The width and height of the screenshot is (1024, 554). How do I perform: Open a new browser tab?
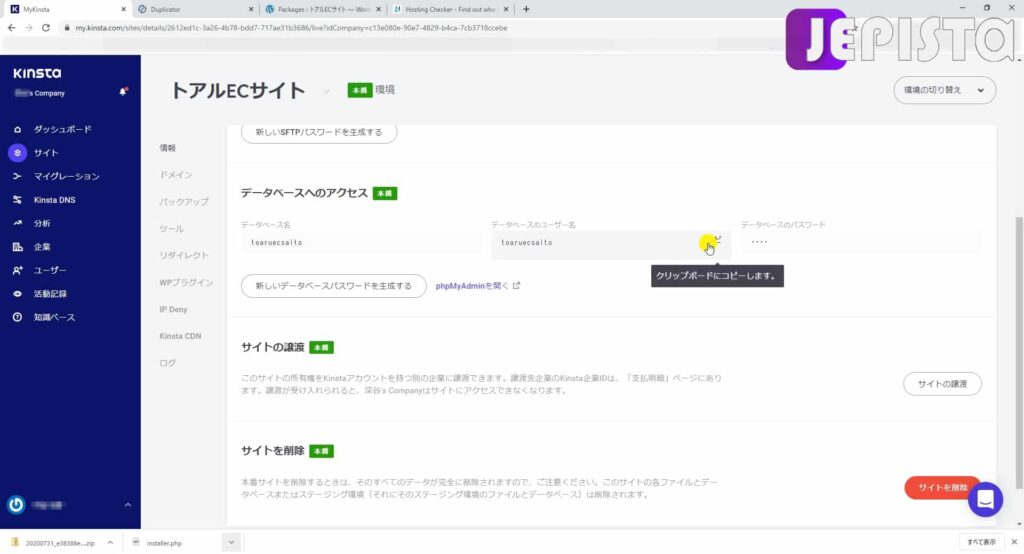526,9
